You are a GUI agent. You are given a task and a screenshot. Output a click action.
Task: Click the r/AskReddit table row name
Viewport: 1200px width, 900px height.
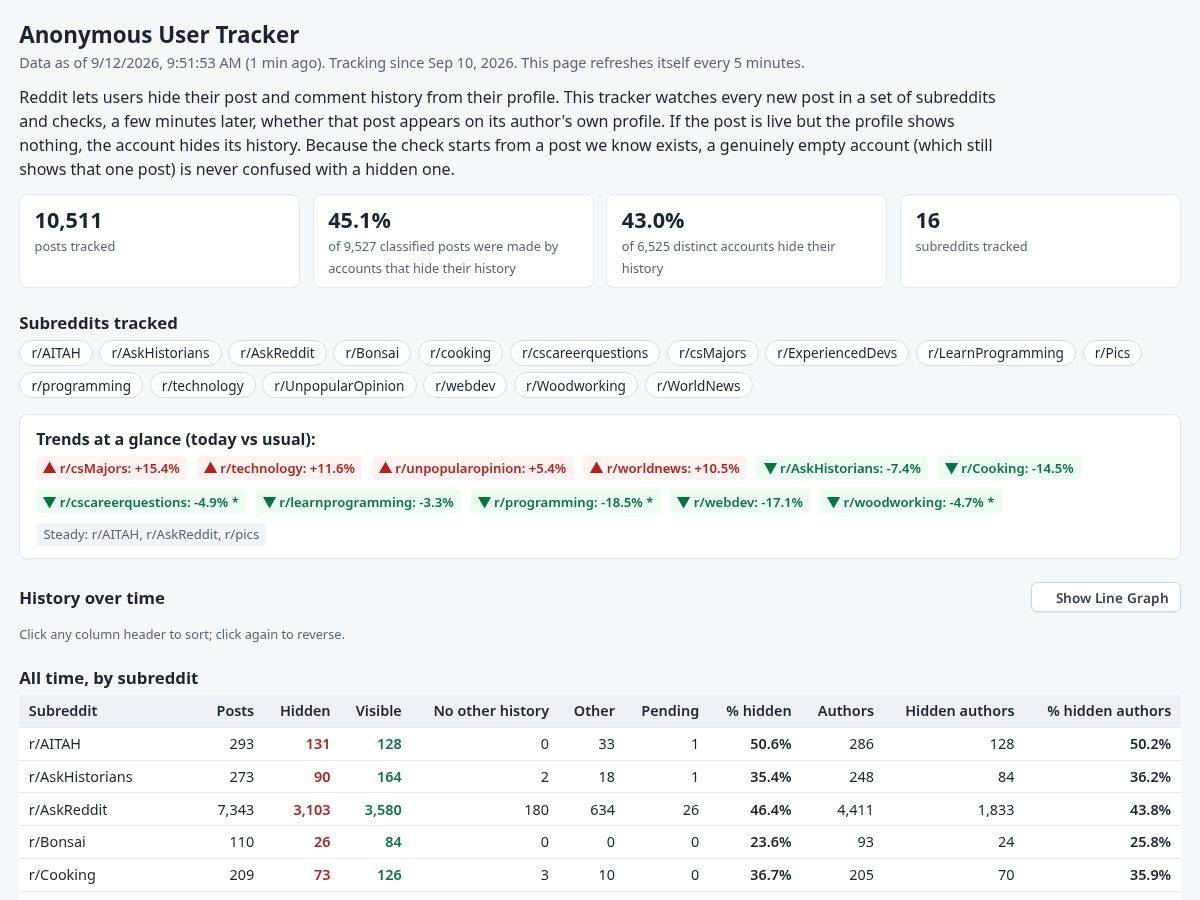(x=68, y=810)
